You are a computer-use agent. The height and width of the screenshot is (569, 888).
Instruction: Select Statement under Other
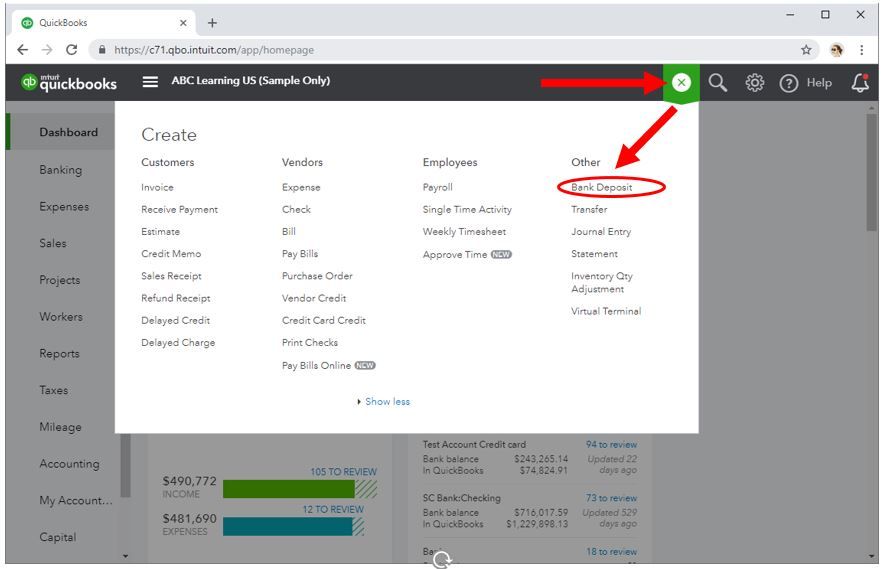(594, 254)
